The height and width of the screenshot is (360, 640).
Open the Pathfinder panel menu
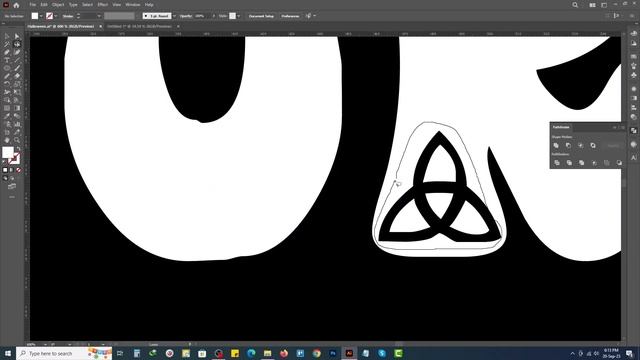pyautogui.click(x=623, y=127)
